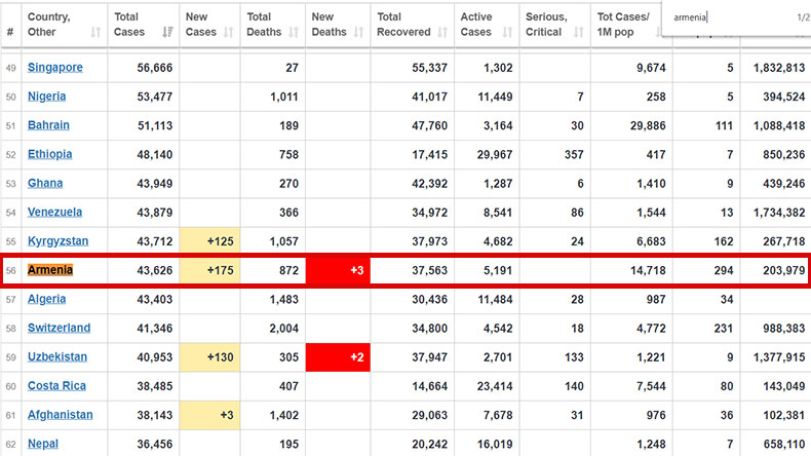Sort by Total Deaths arrow icon
811x456 pixels.
(294, 33)
